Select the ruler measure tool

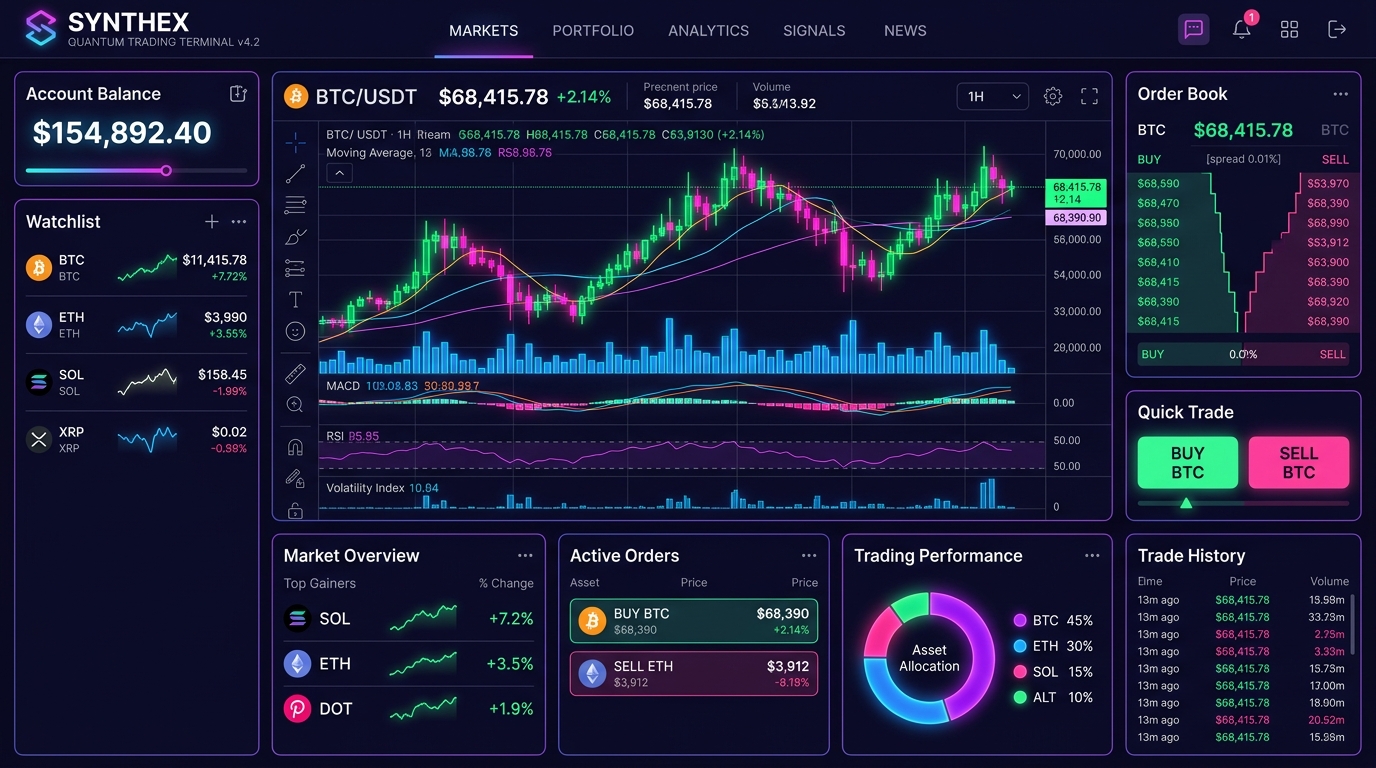pyautogui.click(x=295, y=373)
